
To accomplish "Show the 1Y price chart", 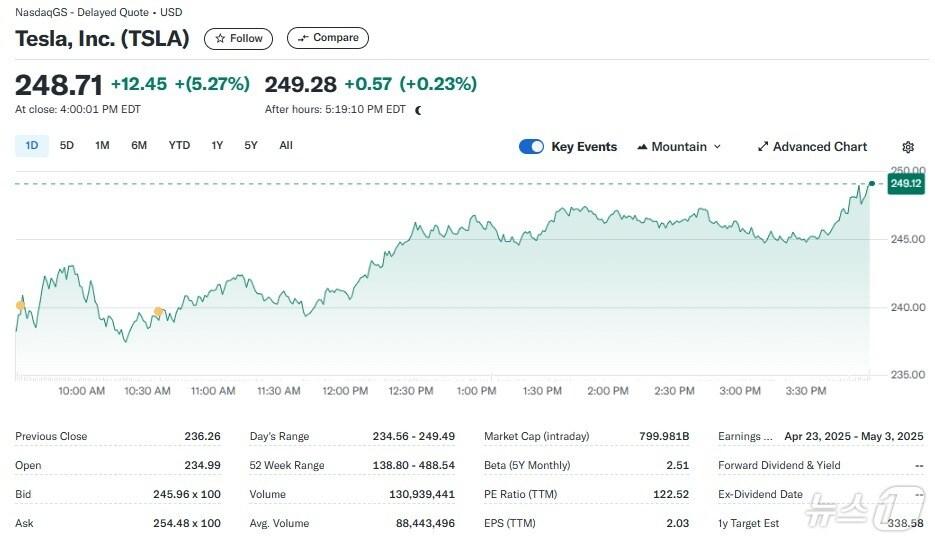I will point(217,146).
